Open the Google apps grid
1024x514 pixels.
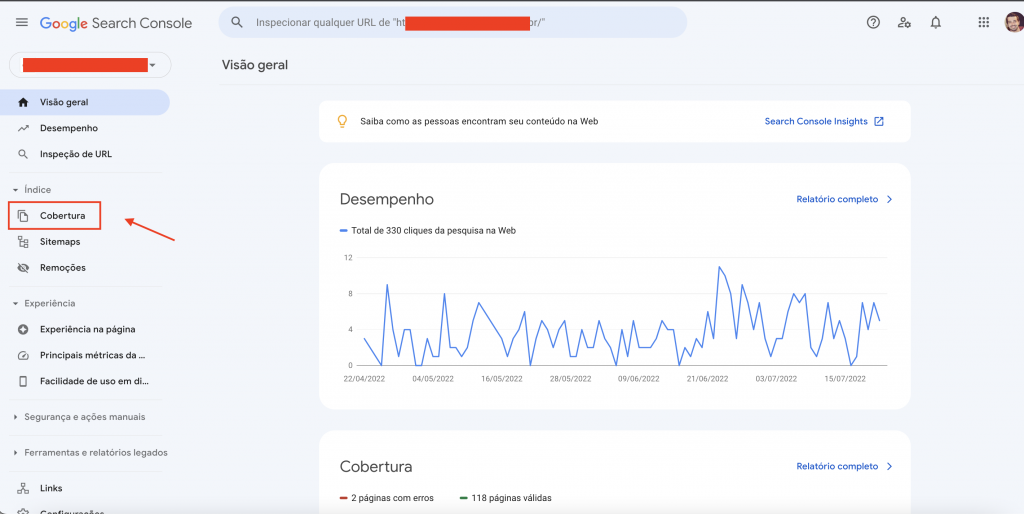click(x=984, y=22)
